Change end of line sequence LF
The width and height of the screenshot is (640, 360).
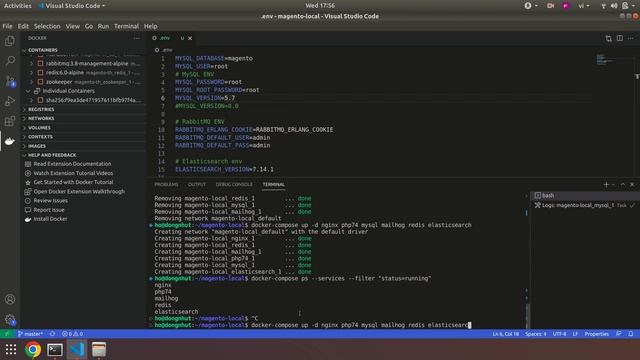coord(575,334)
